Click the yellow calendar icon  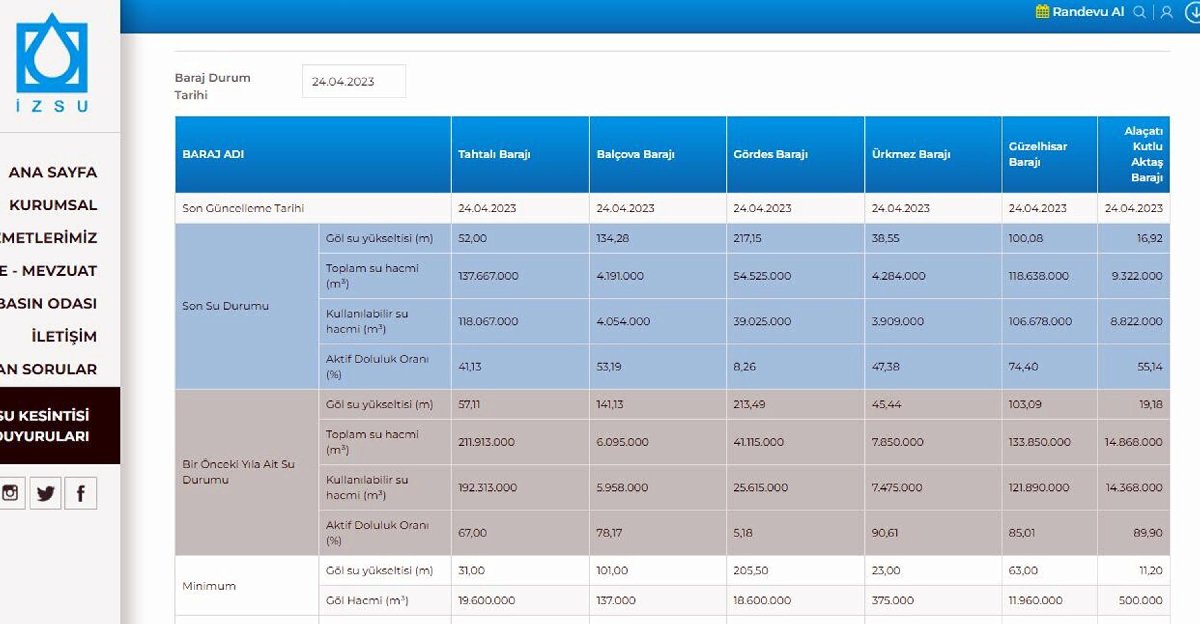pyautogui.click(x=1042, y=12)
